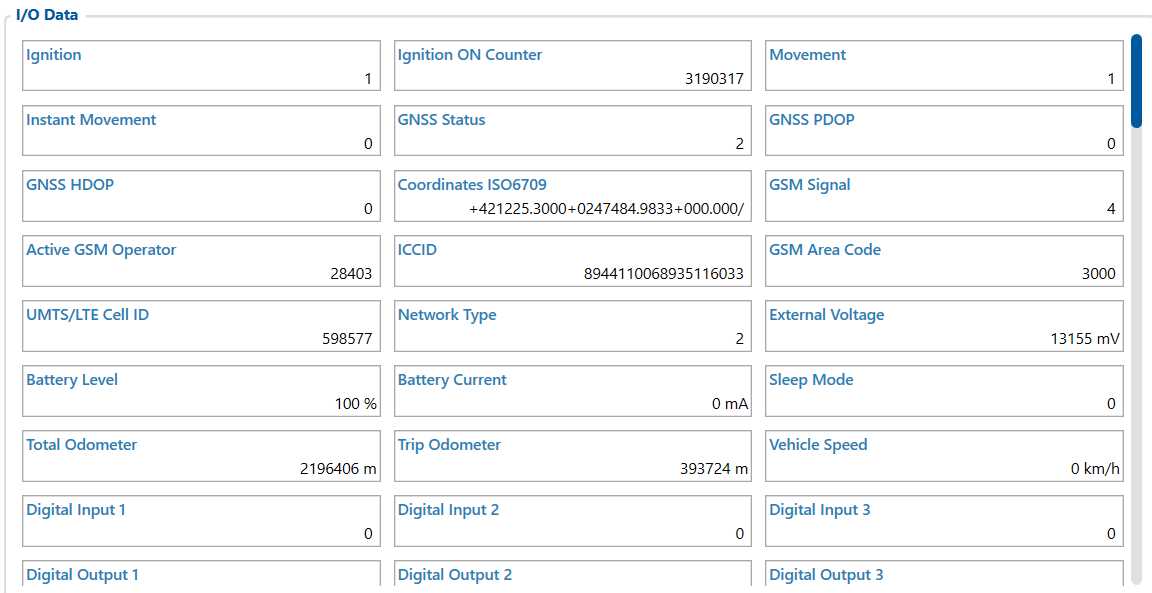Click the Total Odometer field

(x=201, y=456)
